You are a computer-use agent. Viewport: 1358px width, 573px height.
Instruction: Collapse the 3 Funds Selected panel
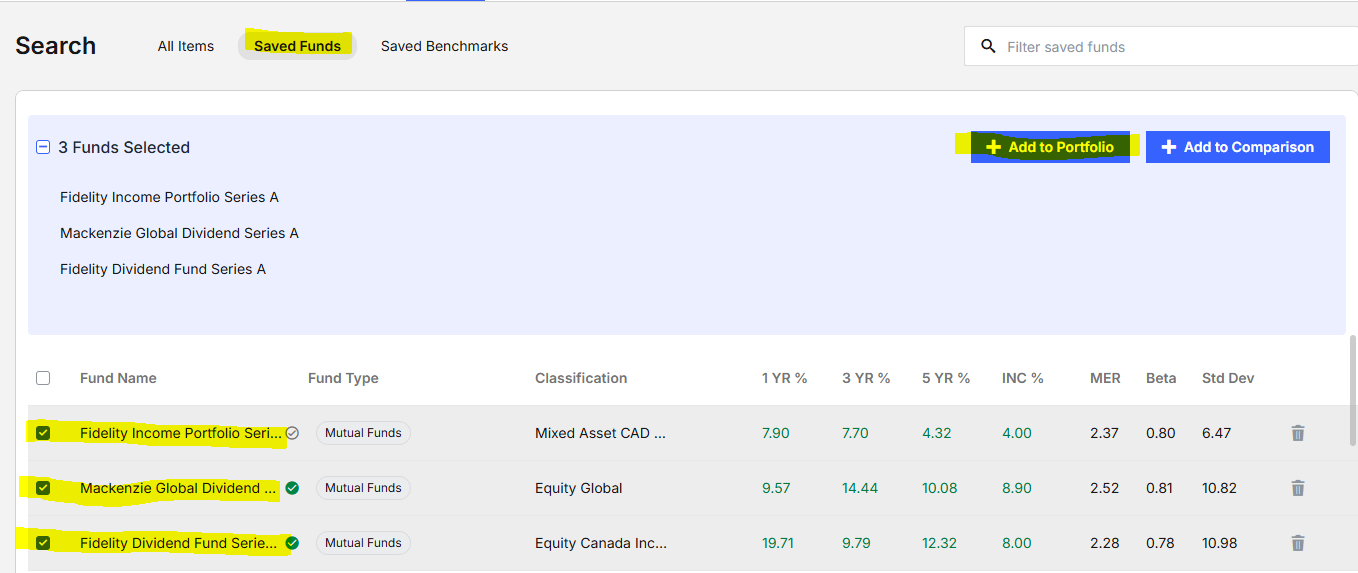tap(43, 147)
